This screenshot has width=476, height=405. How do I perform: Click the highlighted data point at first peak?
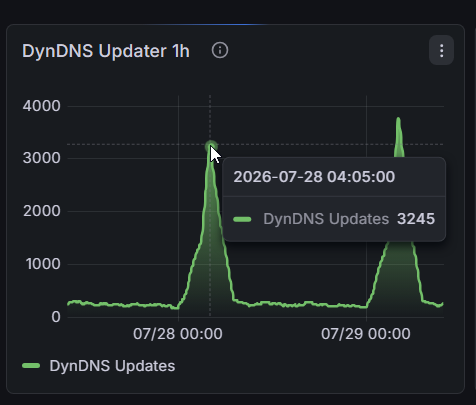[x=211, y=146]
